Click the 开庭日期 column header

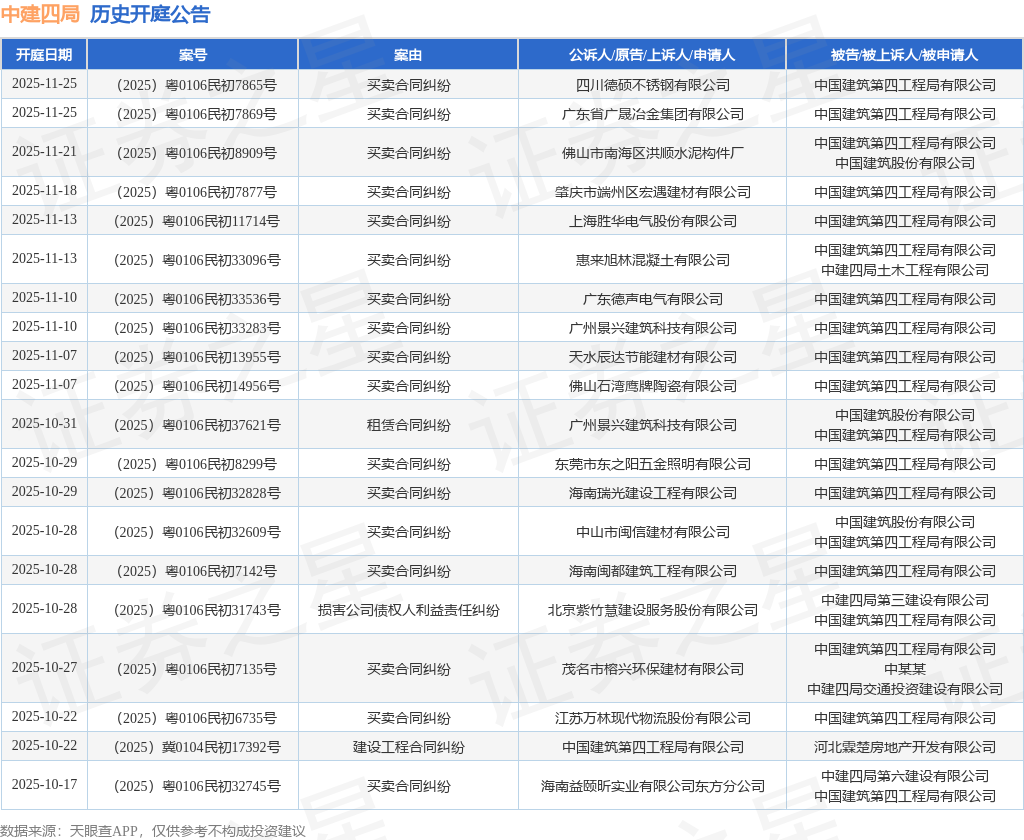[x=44, y=55]
